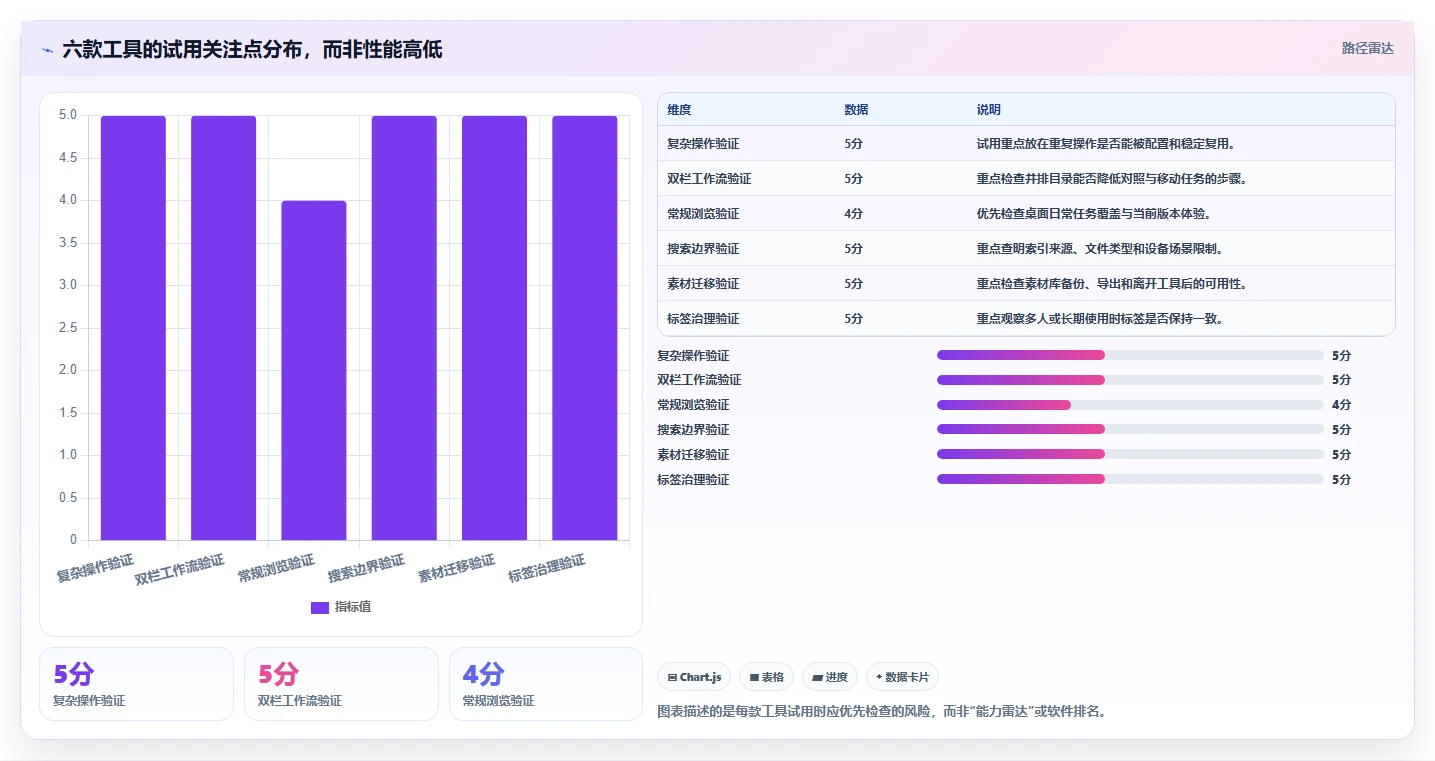
Task: Click description 重点观察多人或长期使用时标签是否保持一致
Action: [1101, 319]
